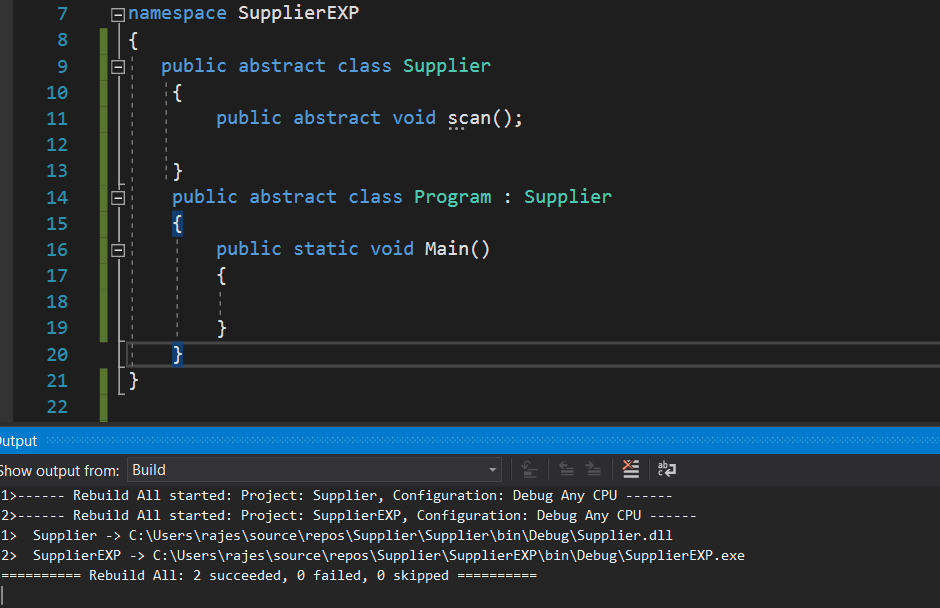Click the Program class name
940x608 pixels.
pos(453,197)
